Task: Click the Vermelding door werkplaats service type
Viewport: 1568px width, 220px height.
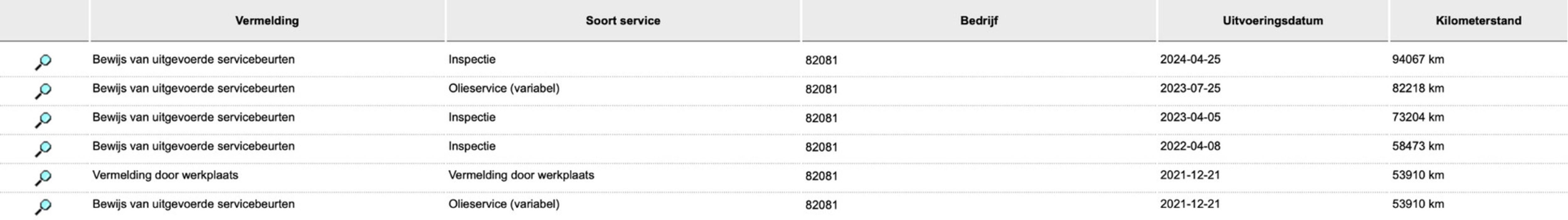Action: pos(521,176)
